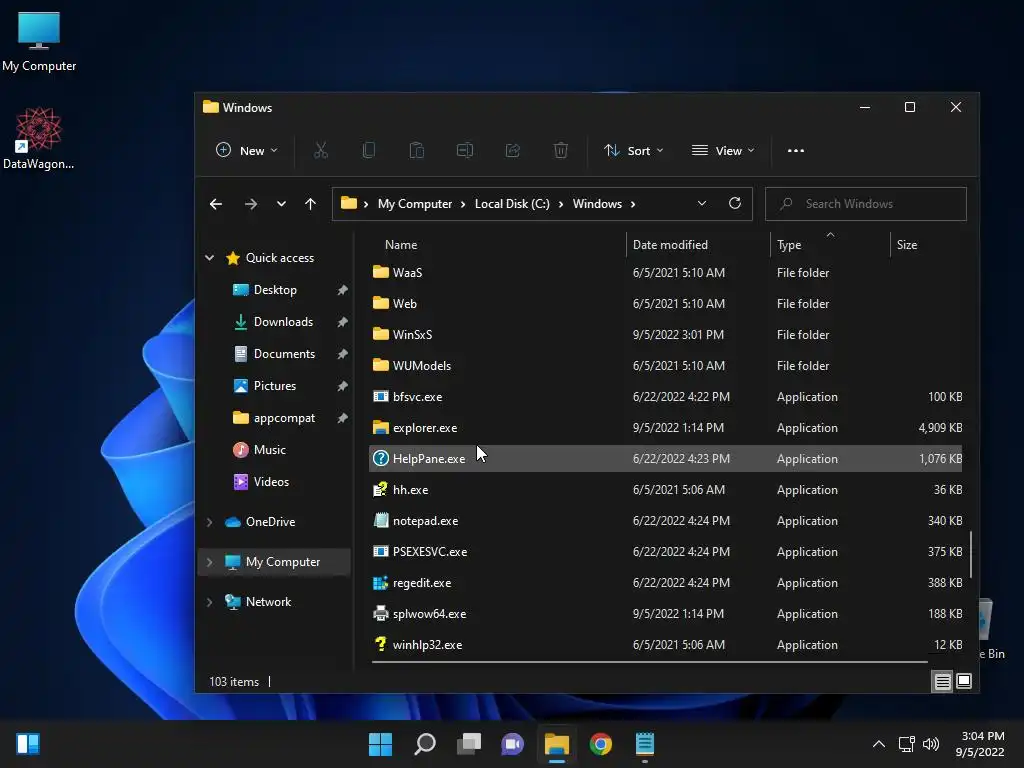Click the horizontal scrollbar under the file list
This screenshot has height=768, width=1024.
tap(649, 662)
